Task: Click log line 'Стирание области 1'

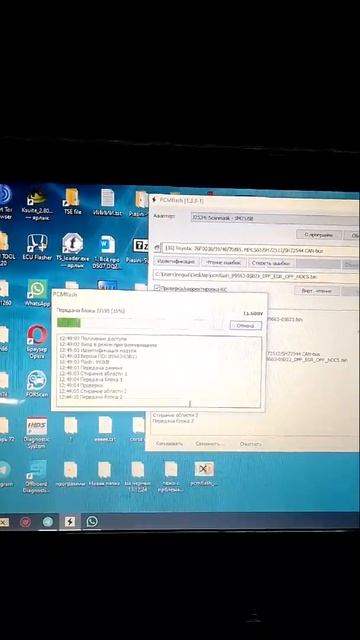Action: pyautogui.click(x=93, y=373)
